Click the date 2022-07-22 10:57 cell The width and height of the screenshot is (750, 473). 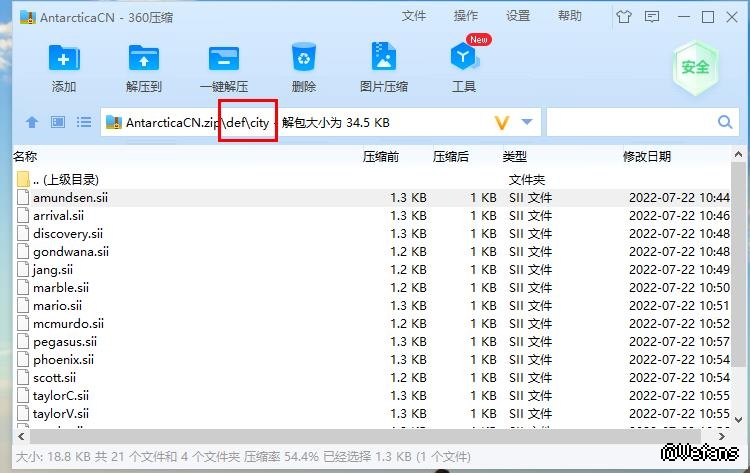[x=679, y=341]
